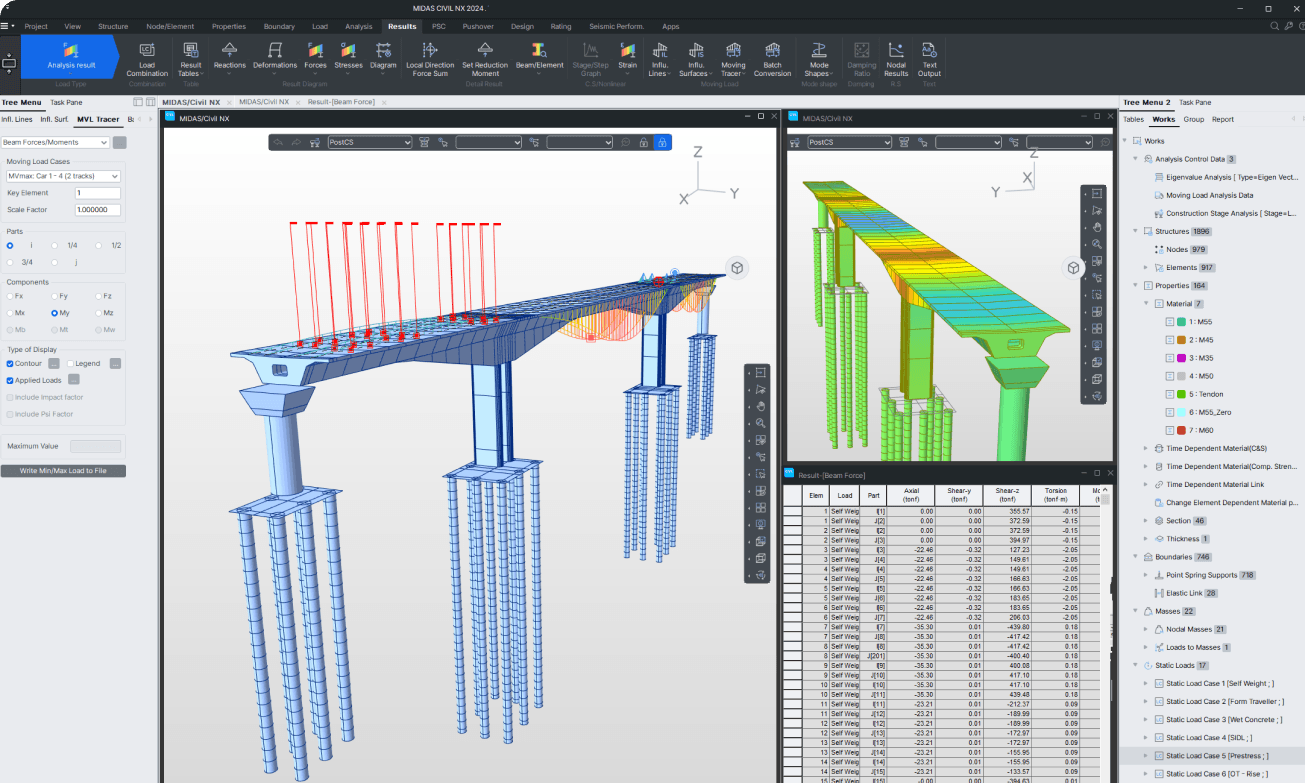
Task: Uncheck the Contour checkbox
Action: 10,363
